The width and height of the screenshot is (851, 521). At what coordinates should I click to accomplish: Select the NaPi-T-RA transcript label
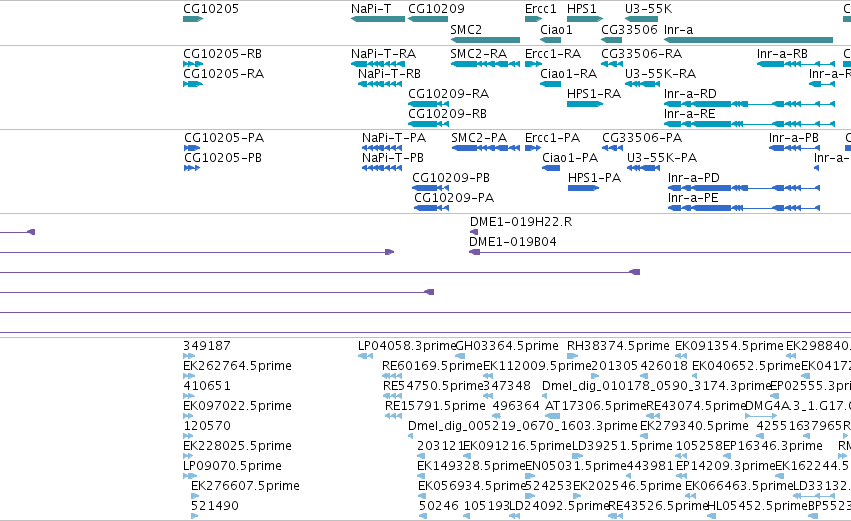383,54
